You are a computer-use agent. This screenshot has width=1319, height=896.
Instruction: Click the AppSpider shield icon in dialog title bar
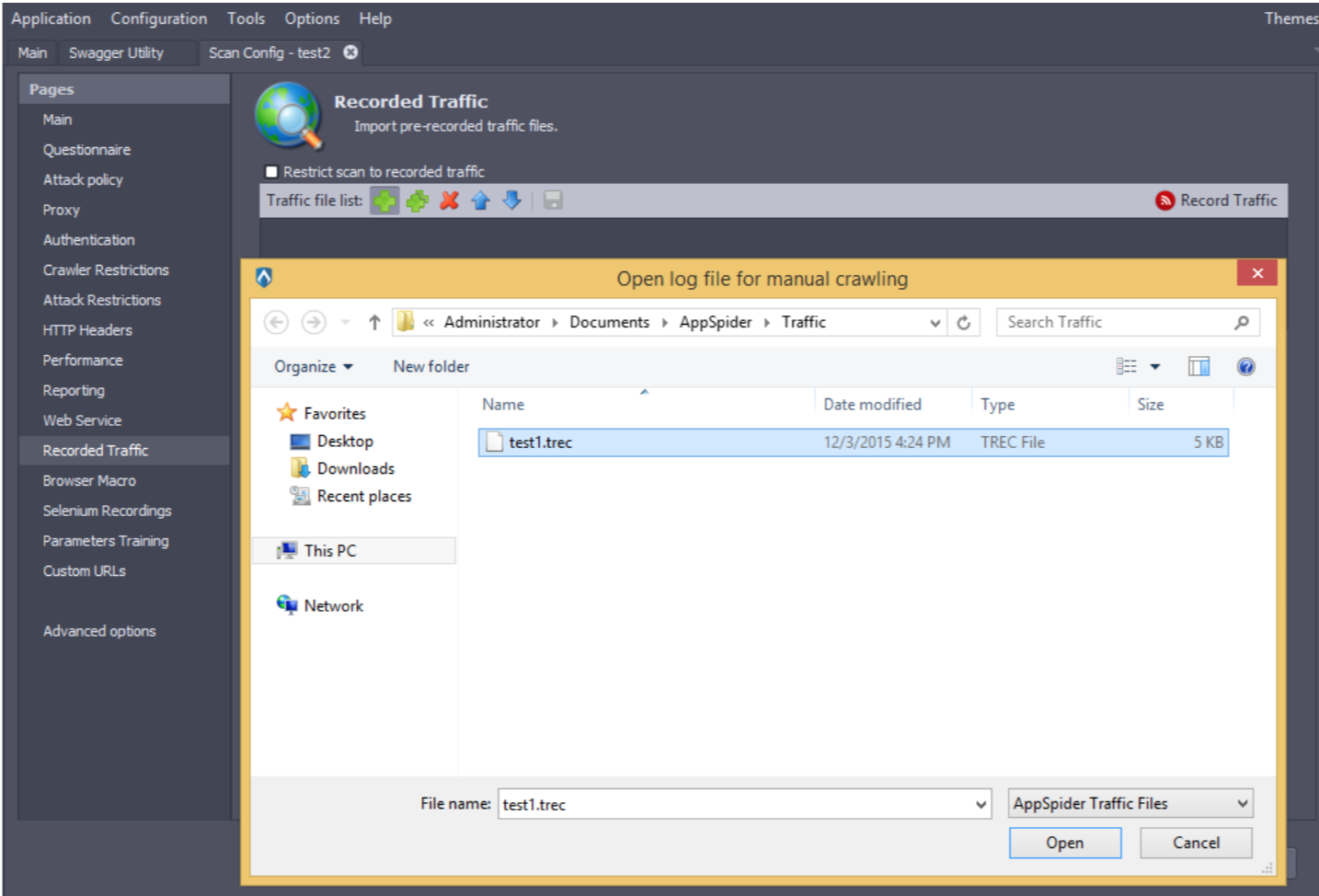coord(264,277)
